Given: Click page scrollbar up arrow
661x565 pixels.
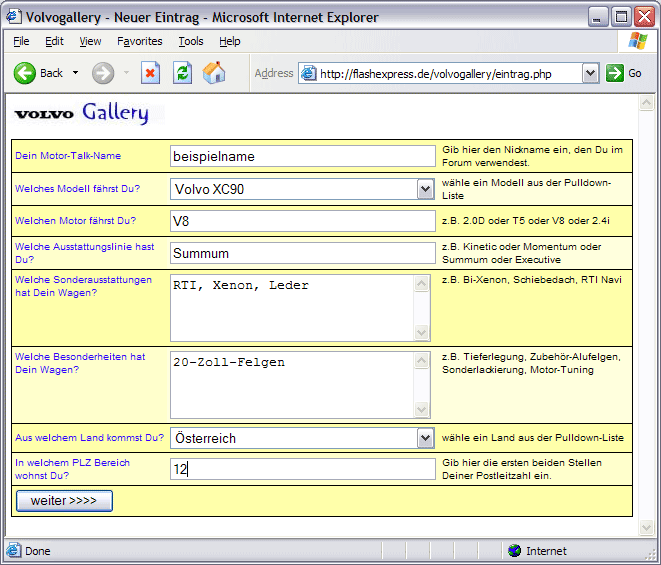Looking at the screenshot, I should [646, 102].
